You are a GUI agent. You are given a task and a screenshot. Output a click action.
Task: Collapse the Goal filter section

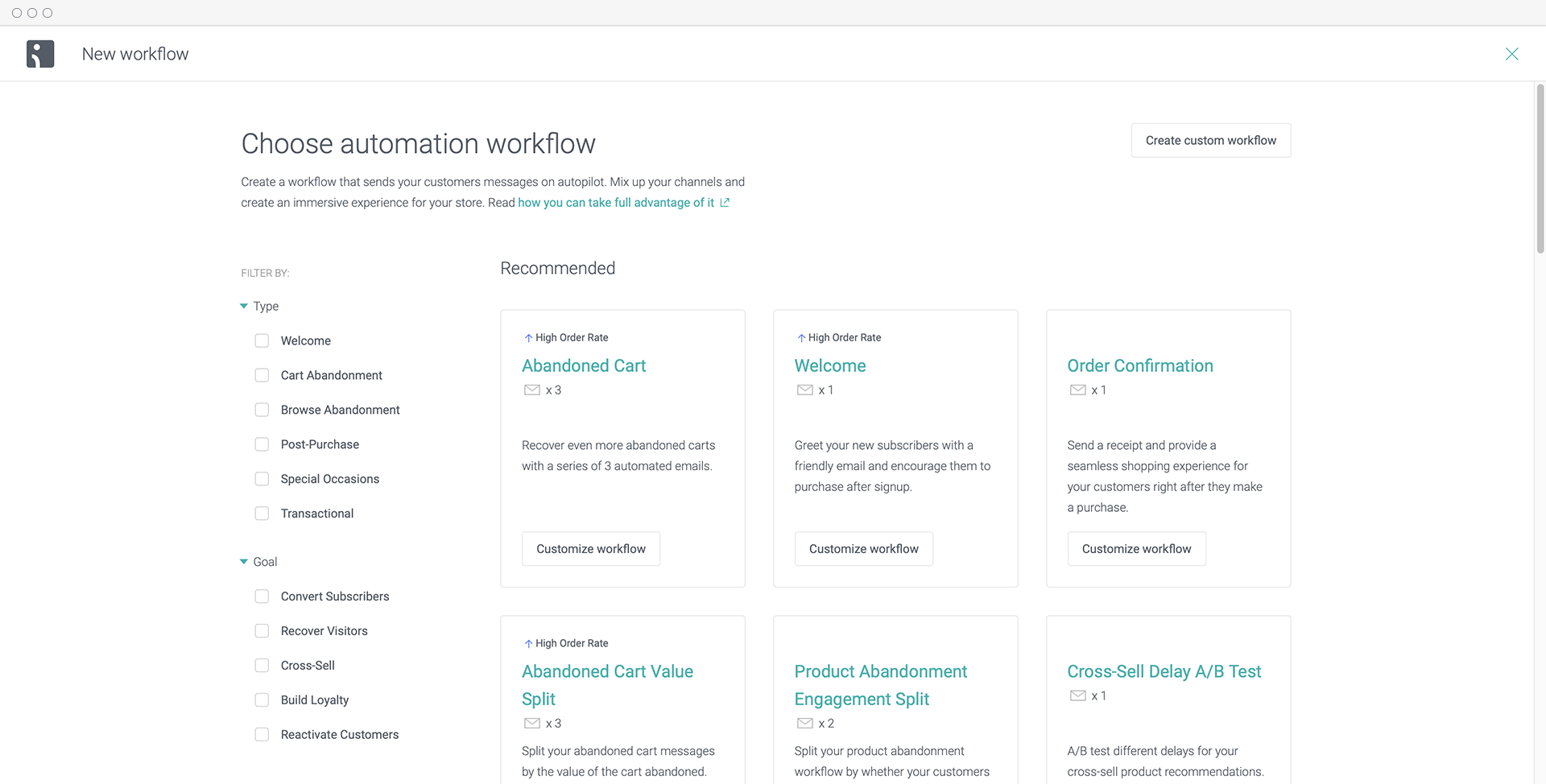pos(244,562)
